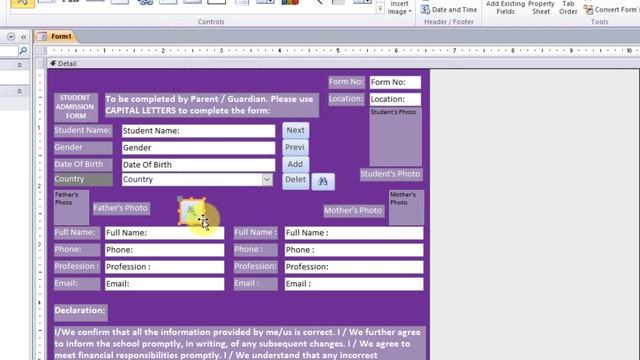Click the Next button on the form
The image size is (640, 360).
click(296, 130)
